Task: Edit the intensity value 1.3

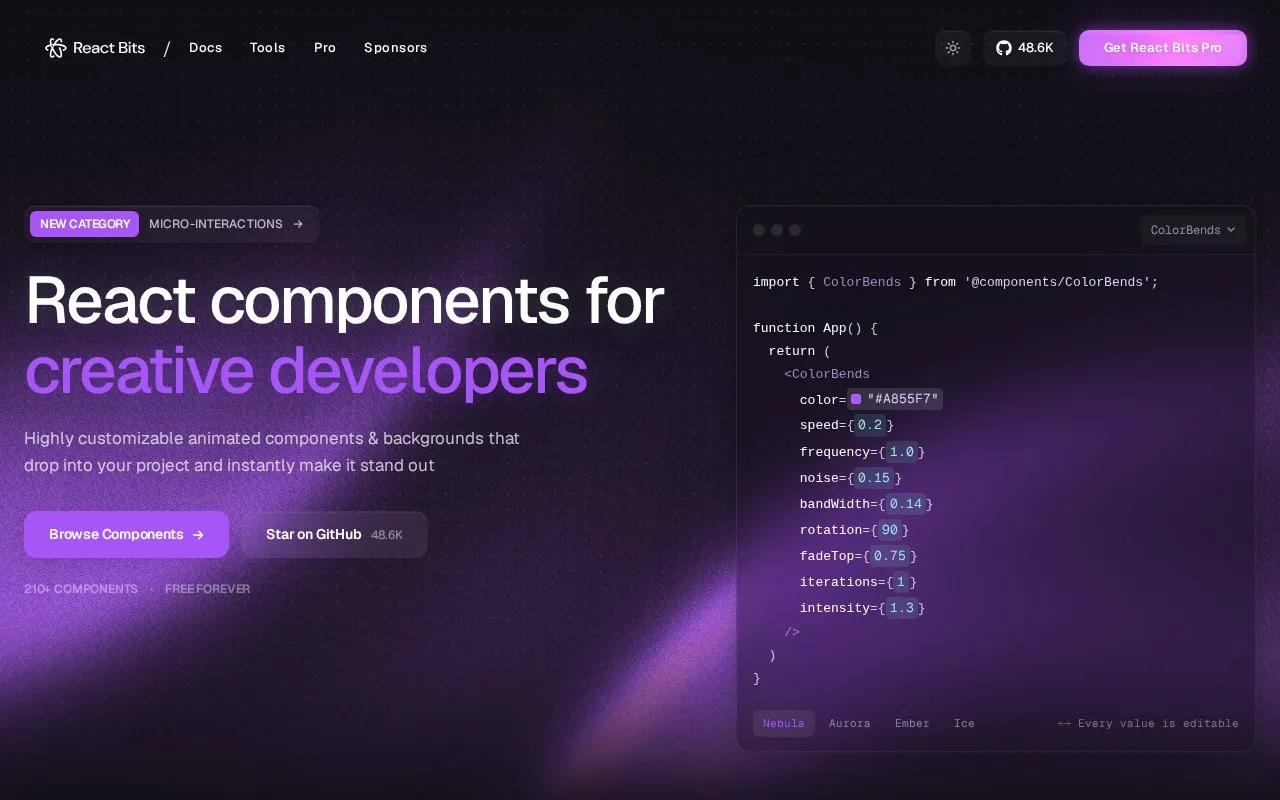Action: tap(902, 608)
